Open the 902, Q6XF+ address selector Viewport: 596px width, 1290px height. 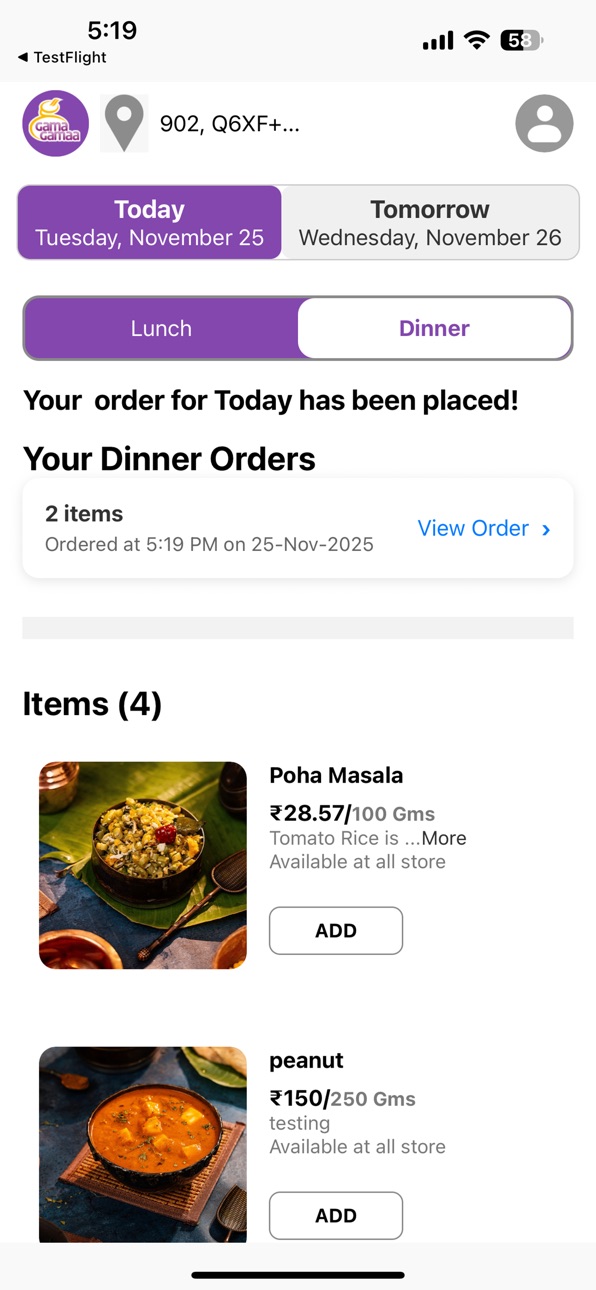pos(230,123)
